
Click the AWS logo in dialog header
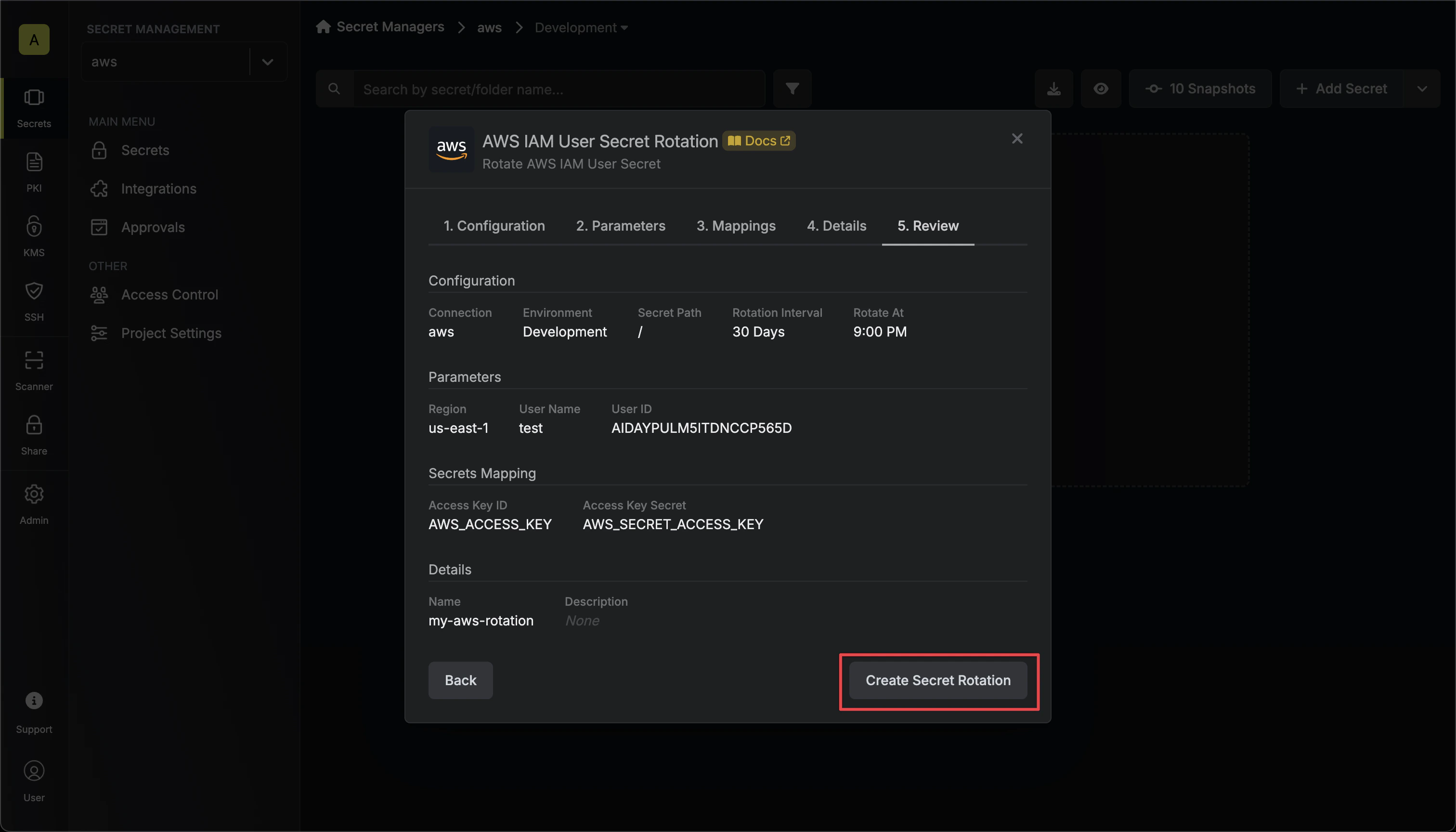pyautogui.click(x=452, y=149)
